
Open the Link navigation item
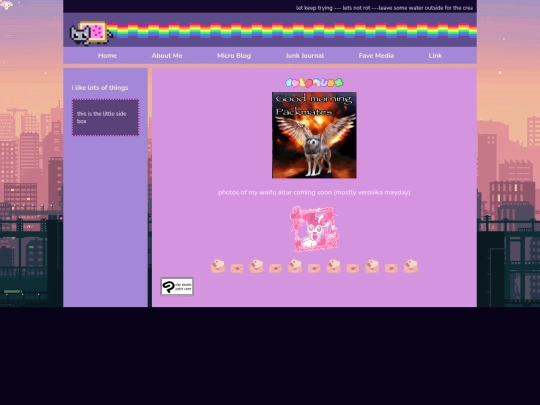pyautogui.click(x=435, y=55)
